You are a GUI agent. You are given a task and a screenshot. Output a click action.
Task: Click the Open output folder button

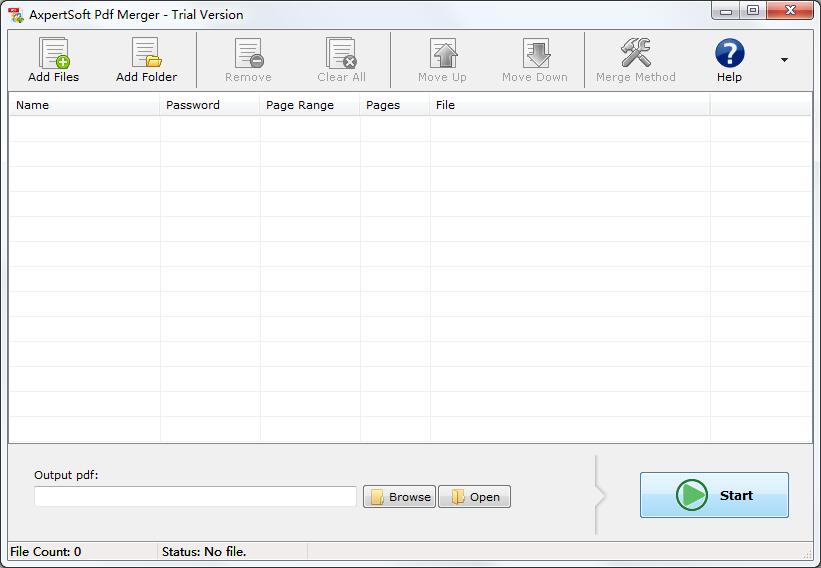pyautogui.click(x=474, y=497)
